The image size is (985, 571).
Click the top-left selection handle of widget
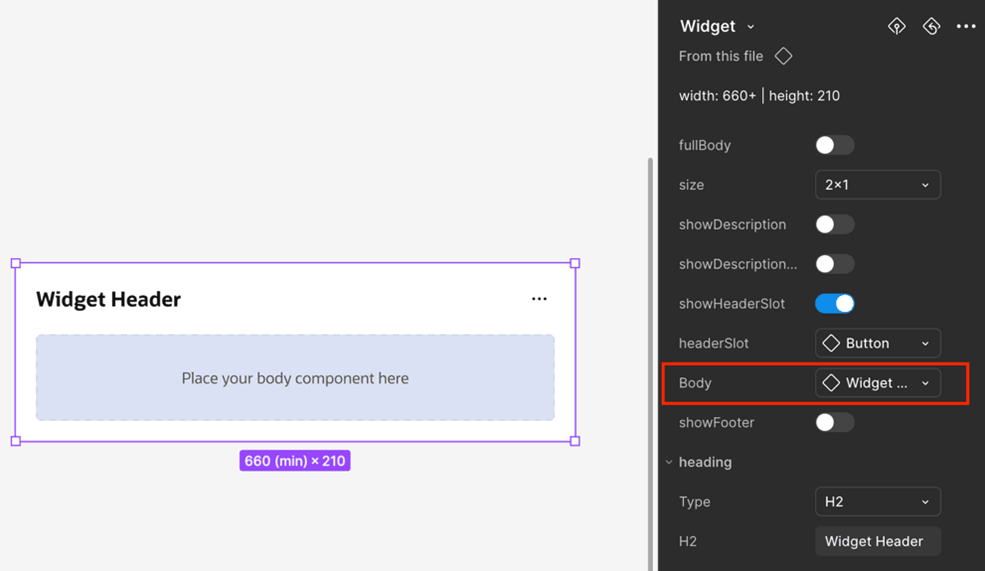[x=16, y=263]
